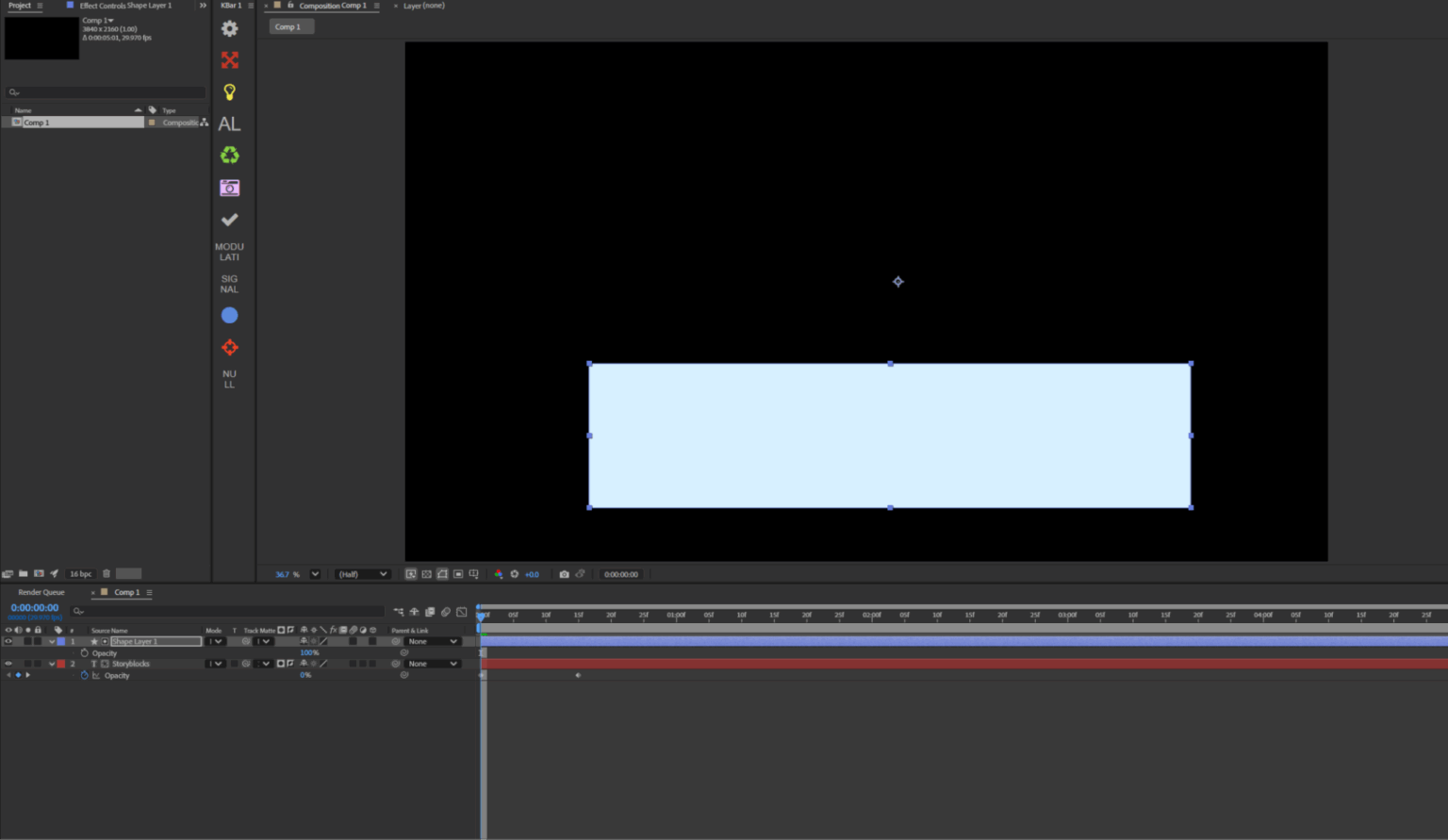Viewport: 1448px width, 840px height.
Task: Click the AL button in the KBar panel
Action: click(x=229, y=124)
